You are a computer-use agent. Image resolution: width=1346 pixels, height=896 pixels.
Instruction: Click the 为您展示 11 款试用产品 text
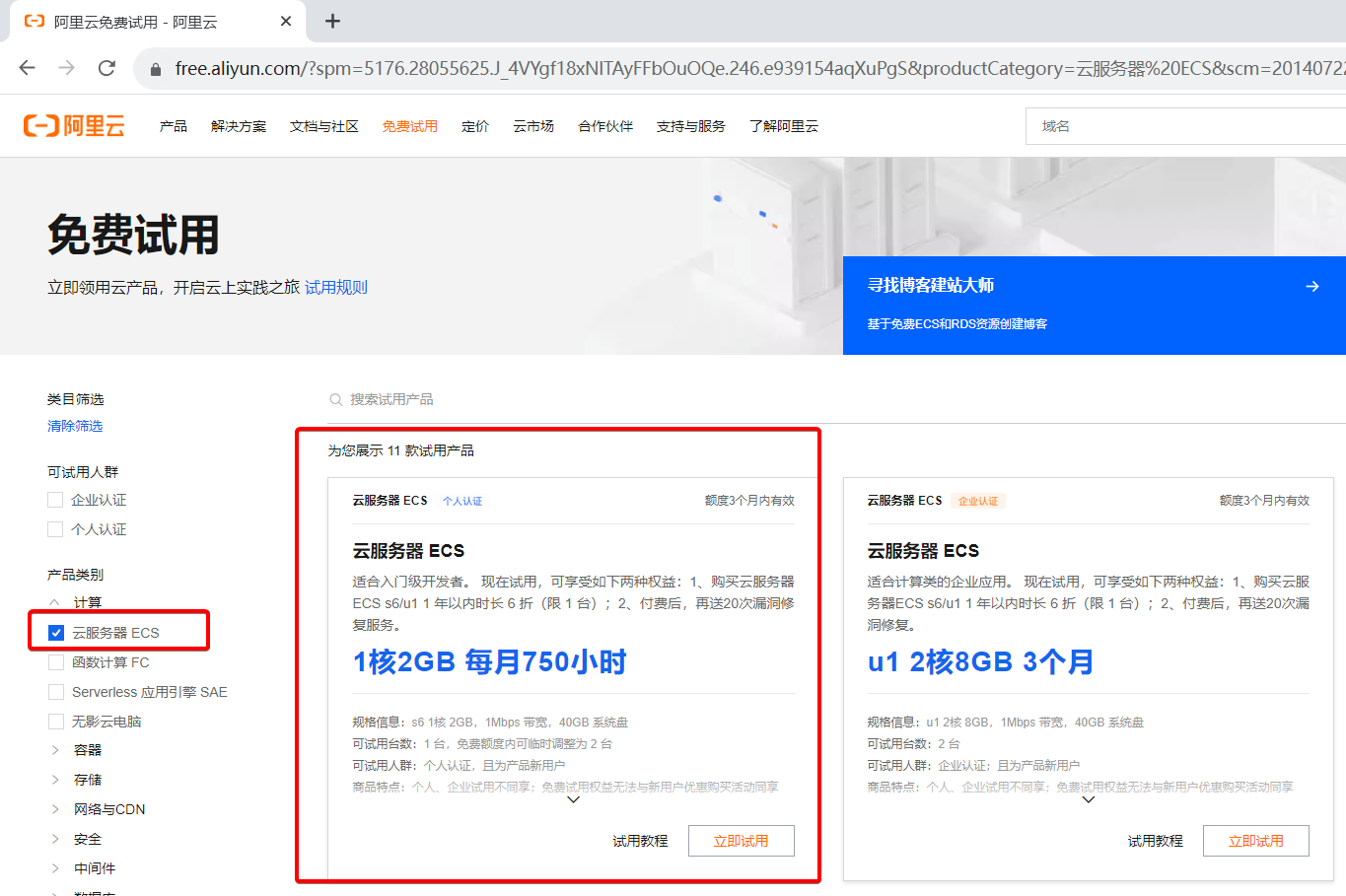point(401,450)
